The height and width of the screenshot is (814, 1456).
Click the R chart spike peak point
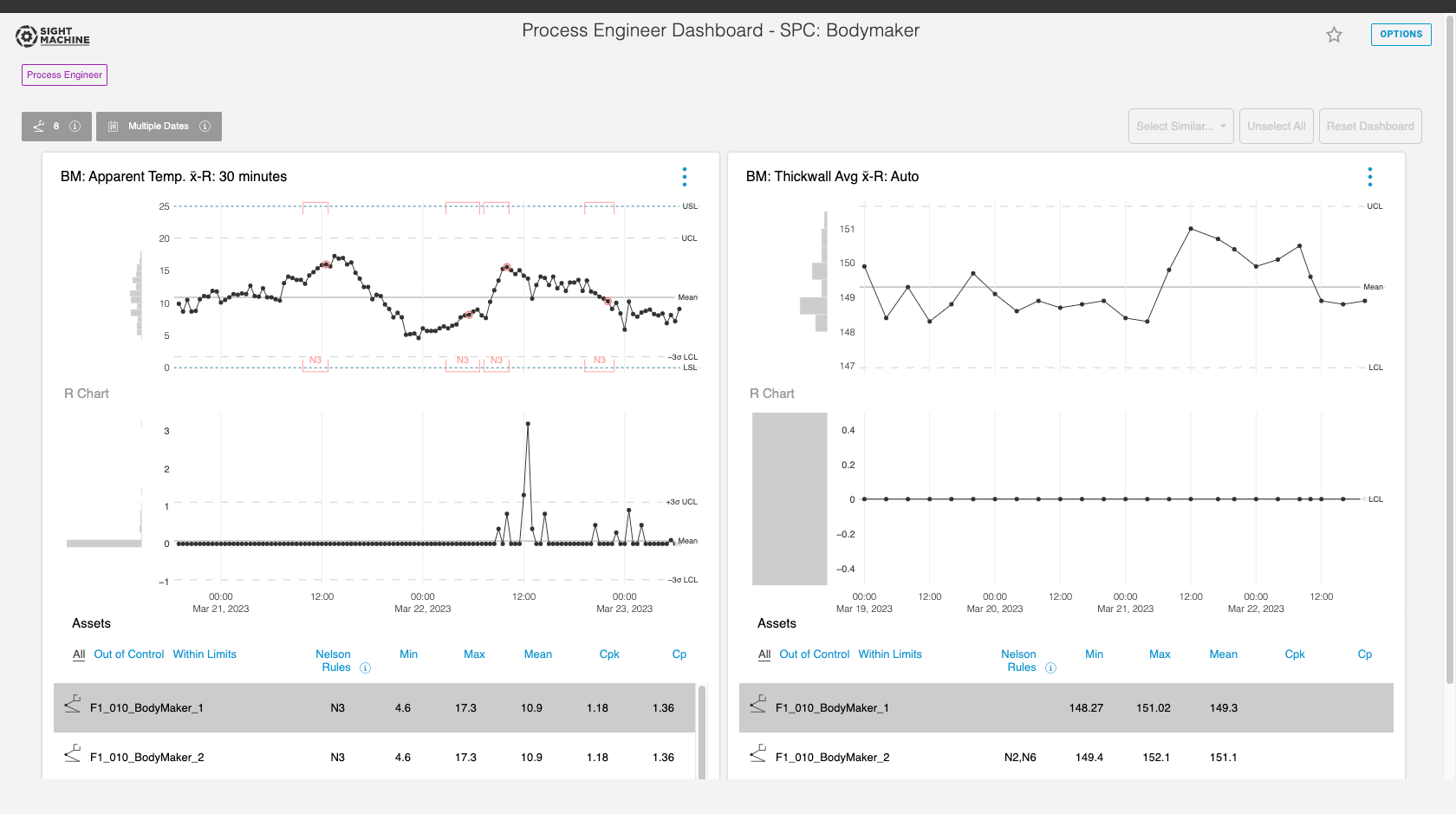coord(528,424)
